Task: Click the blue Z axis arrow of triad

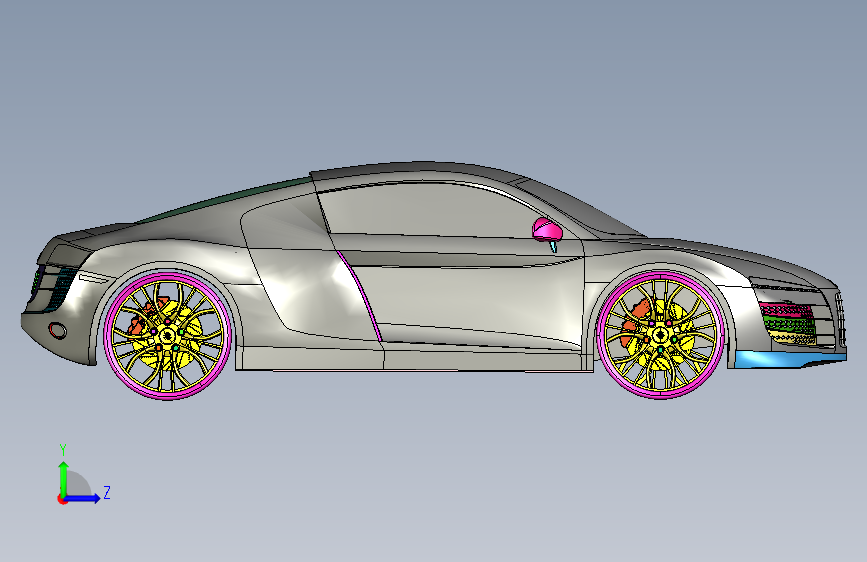Action: 83,498
